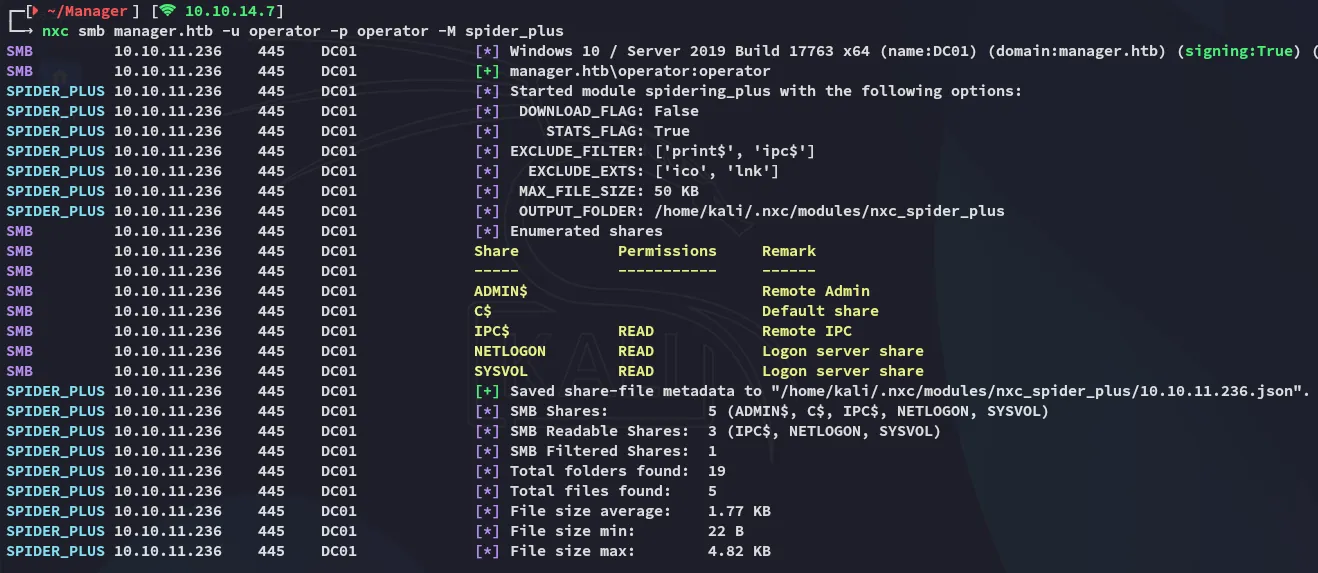1318x573 pixels.
Task: Click the STATS_FLAG: True option line
Action: (x=617, y=131)
